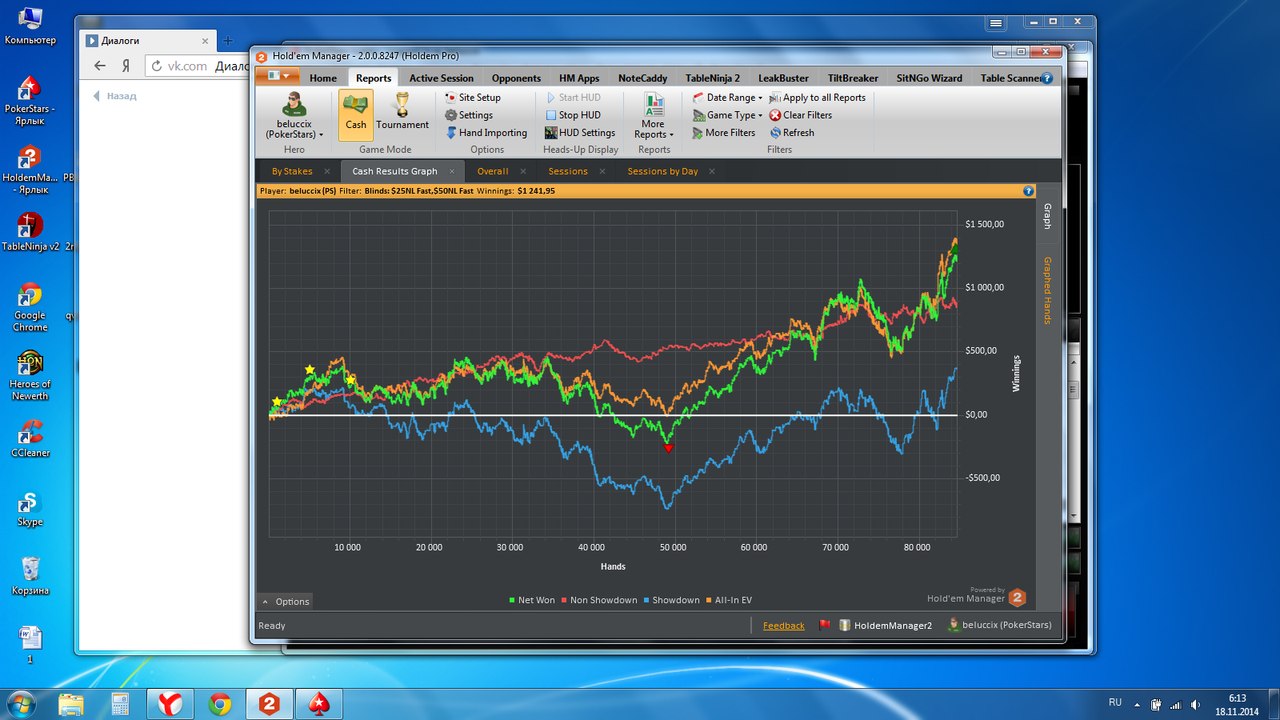1280x720 pixels.
Task: Open the Settings gear option
Action: pos(468,115)
